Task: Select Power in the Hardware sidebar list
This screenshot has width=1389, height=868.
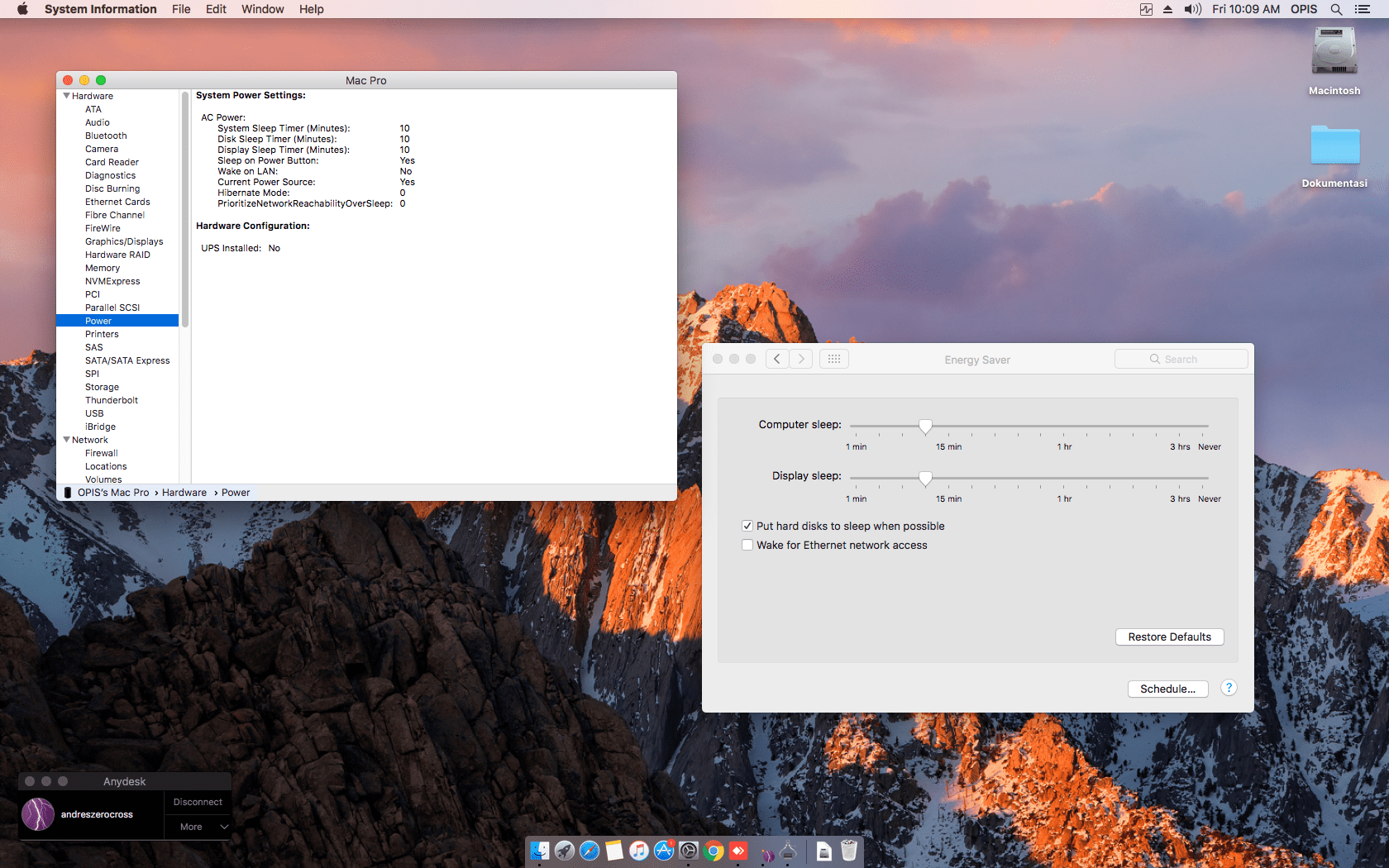Action: [98, 320]
